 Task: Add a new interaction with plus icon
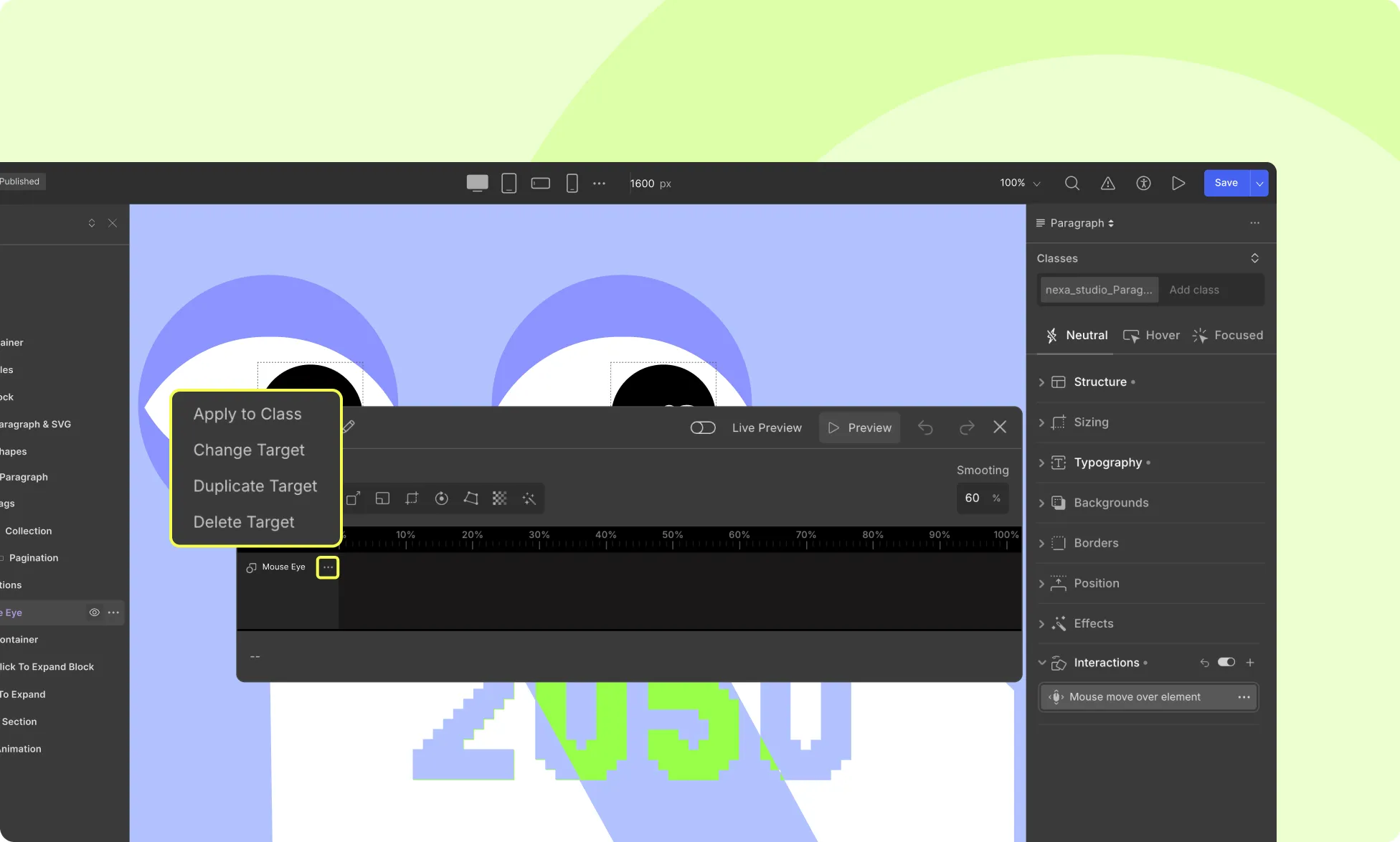click(x=1250, y=663)
